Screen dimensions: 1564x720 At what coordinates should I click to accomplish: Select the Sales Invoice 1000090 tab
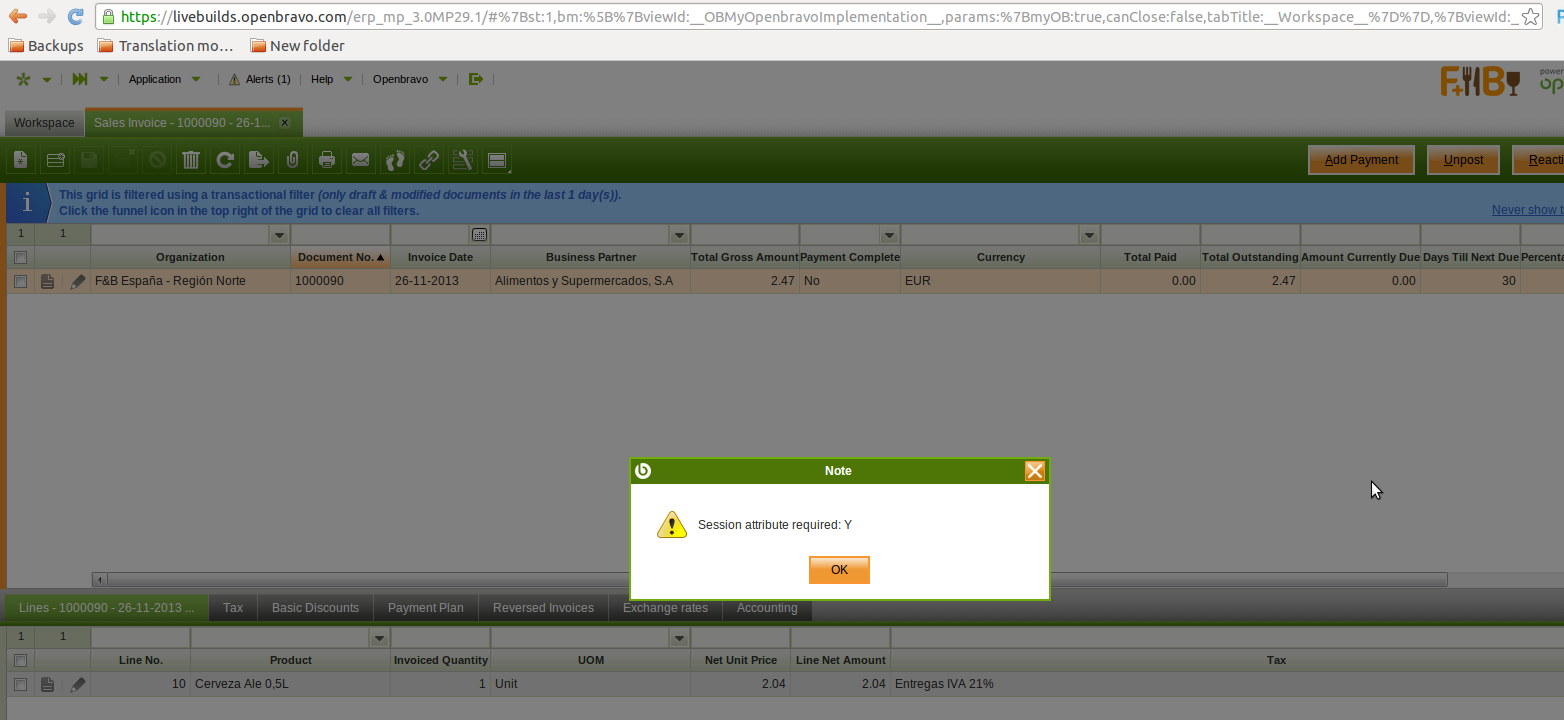coord(182,123)
